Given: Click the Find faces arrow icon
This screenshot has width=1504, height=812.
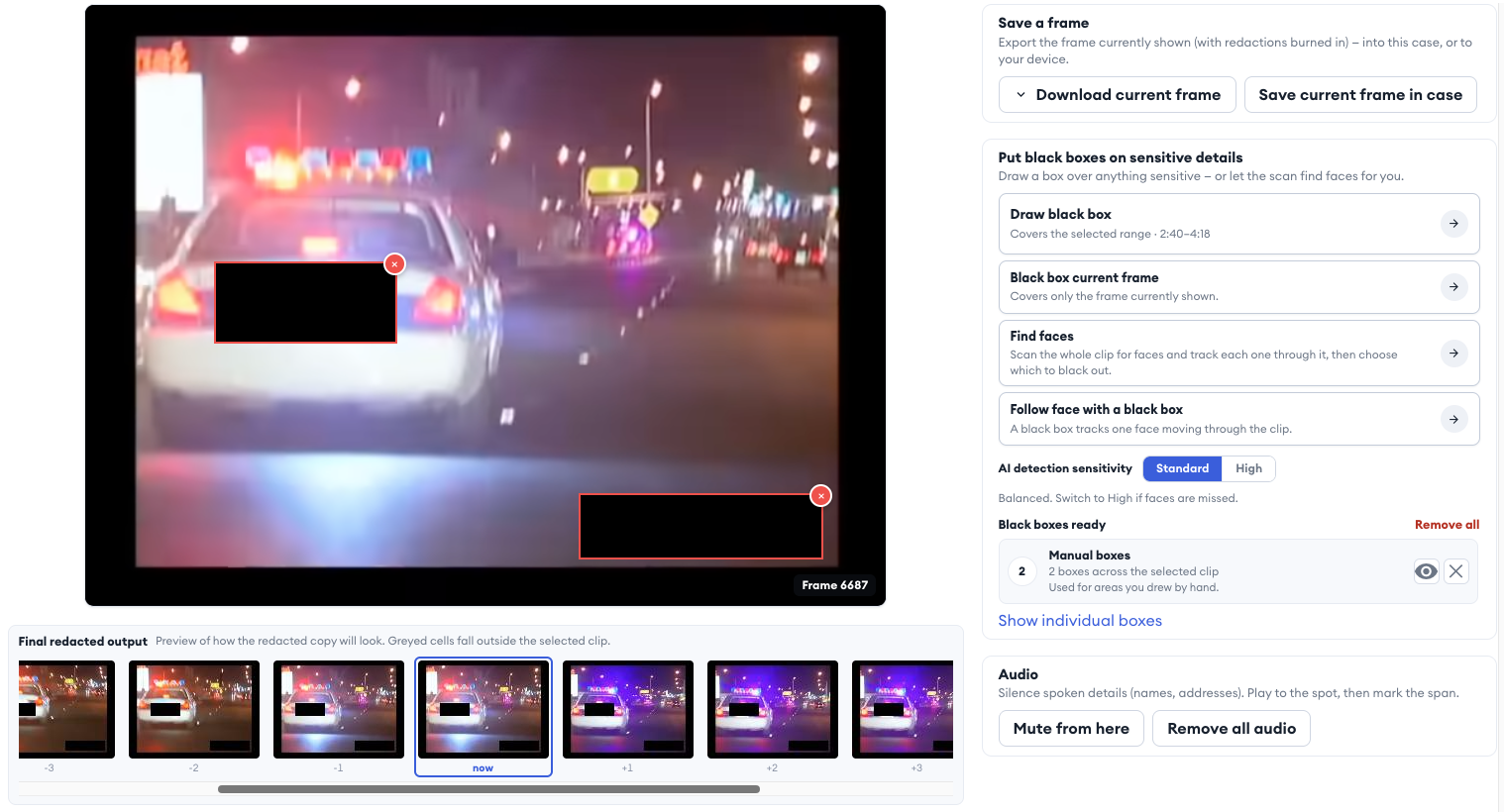Looking at the screenshot, I should point(1453,354).
